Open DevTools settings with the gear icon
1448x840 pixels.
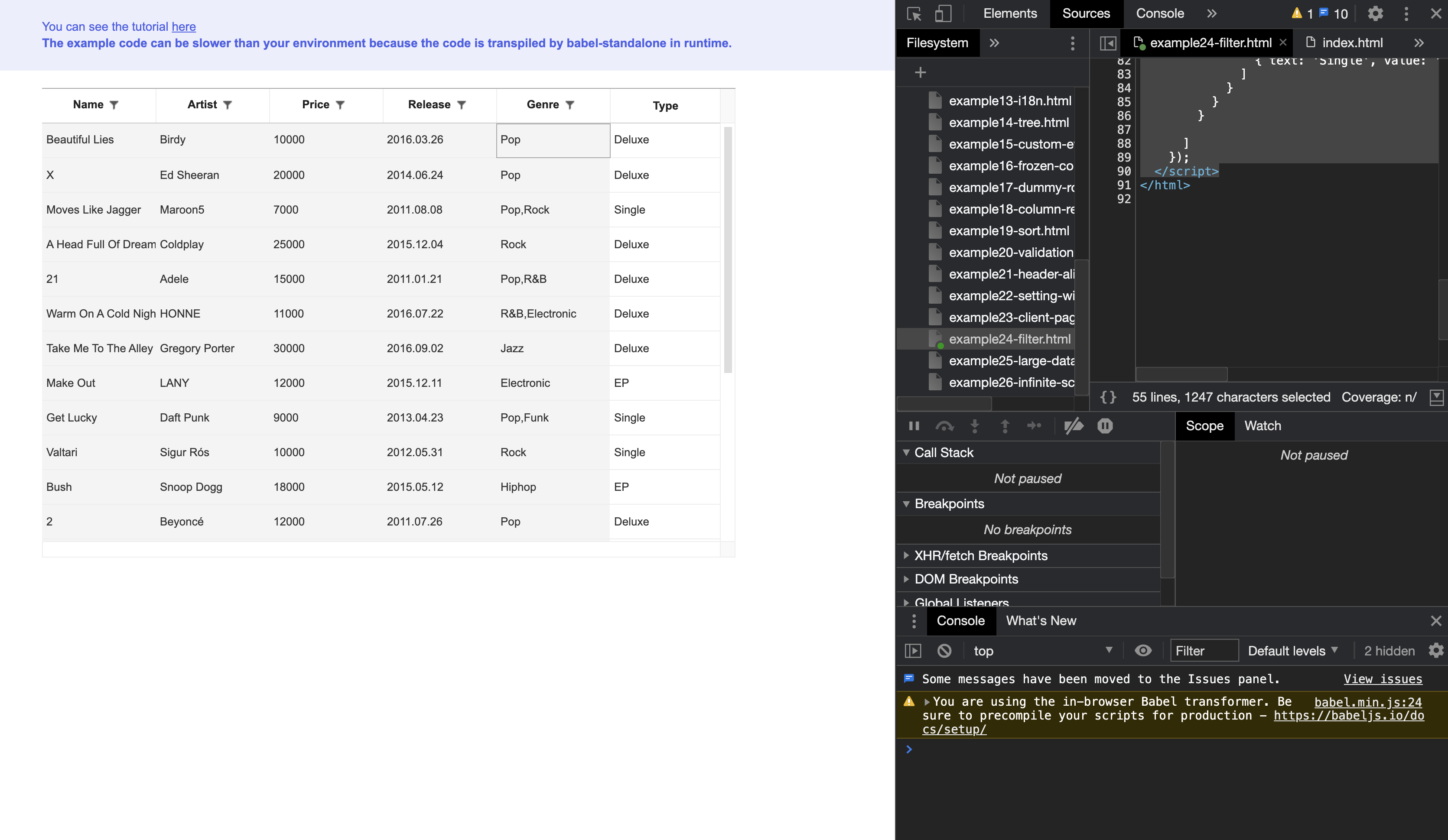(x=1375, y=13)
